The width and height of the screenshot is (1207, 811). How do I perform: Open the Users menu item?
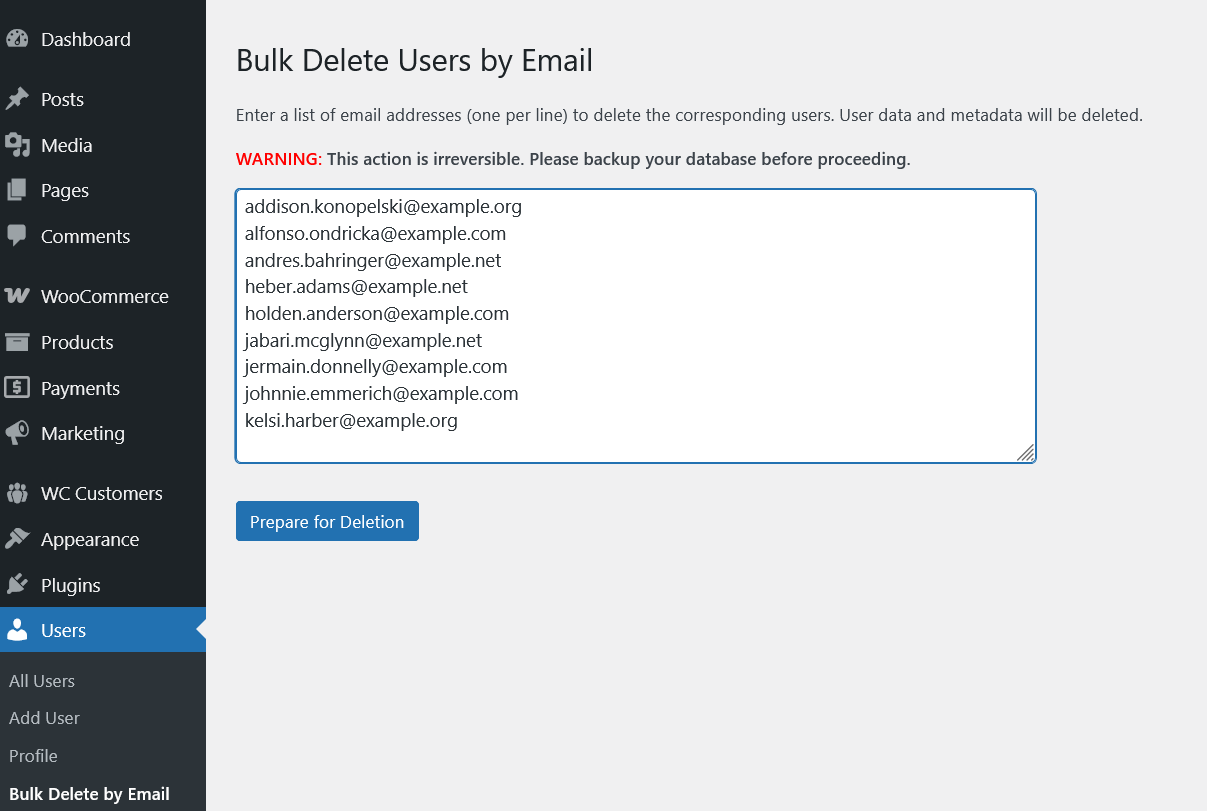tap(63, 631)
